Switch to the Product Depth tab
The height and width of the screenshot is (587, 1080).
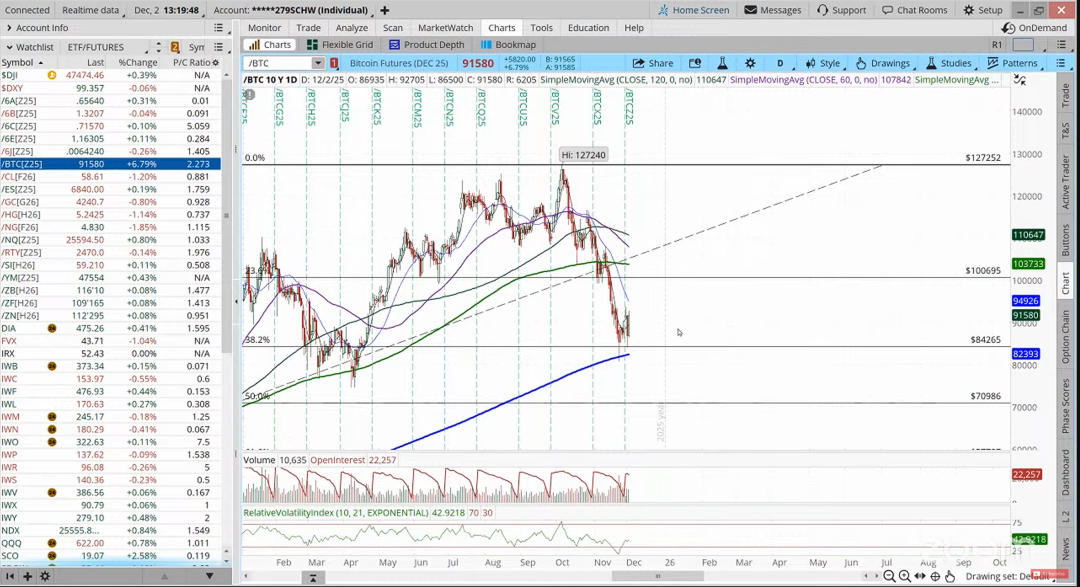tap(424, 44)
